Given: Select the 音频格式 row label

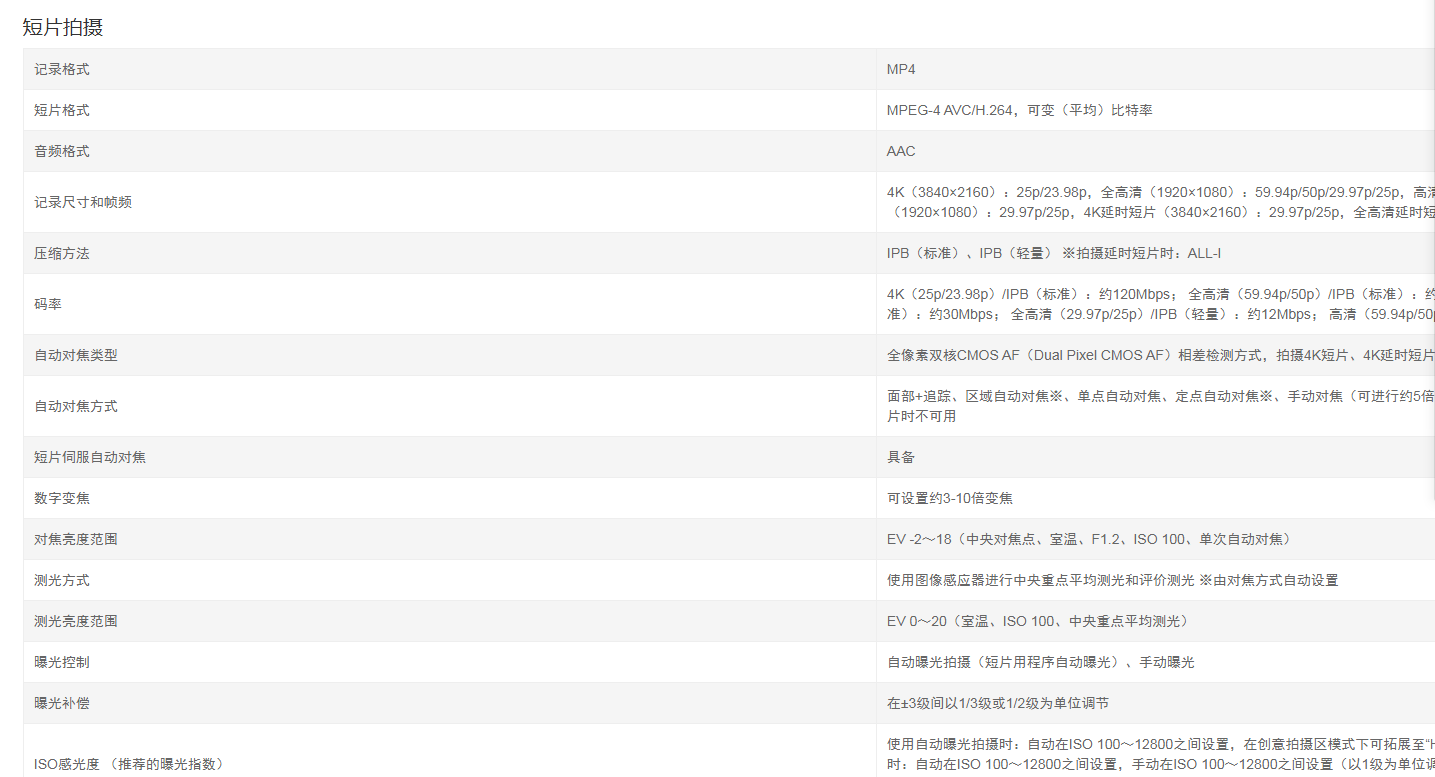Looking at the screenshot, I should (x=62, y=151).
